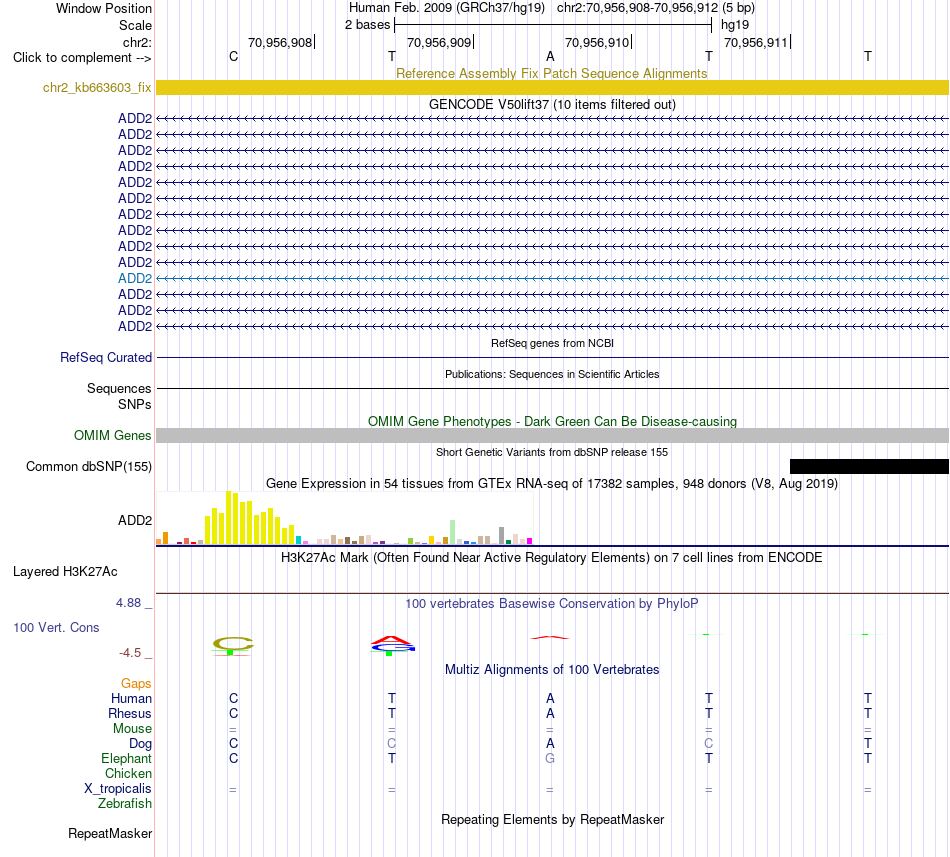This screenshot has width=950, height=857.
Task: Click position label 70,956,909 in ruler
Action: (x=439, y=42)
